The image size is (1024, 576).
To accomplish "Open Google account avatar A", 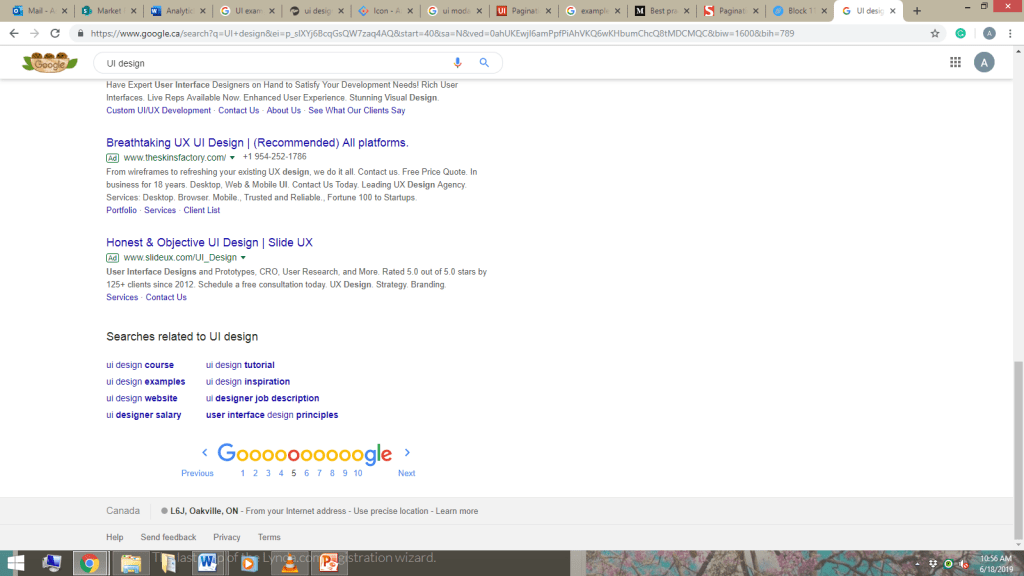I will 984,62.
